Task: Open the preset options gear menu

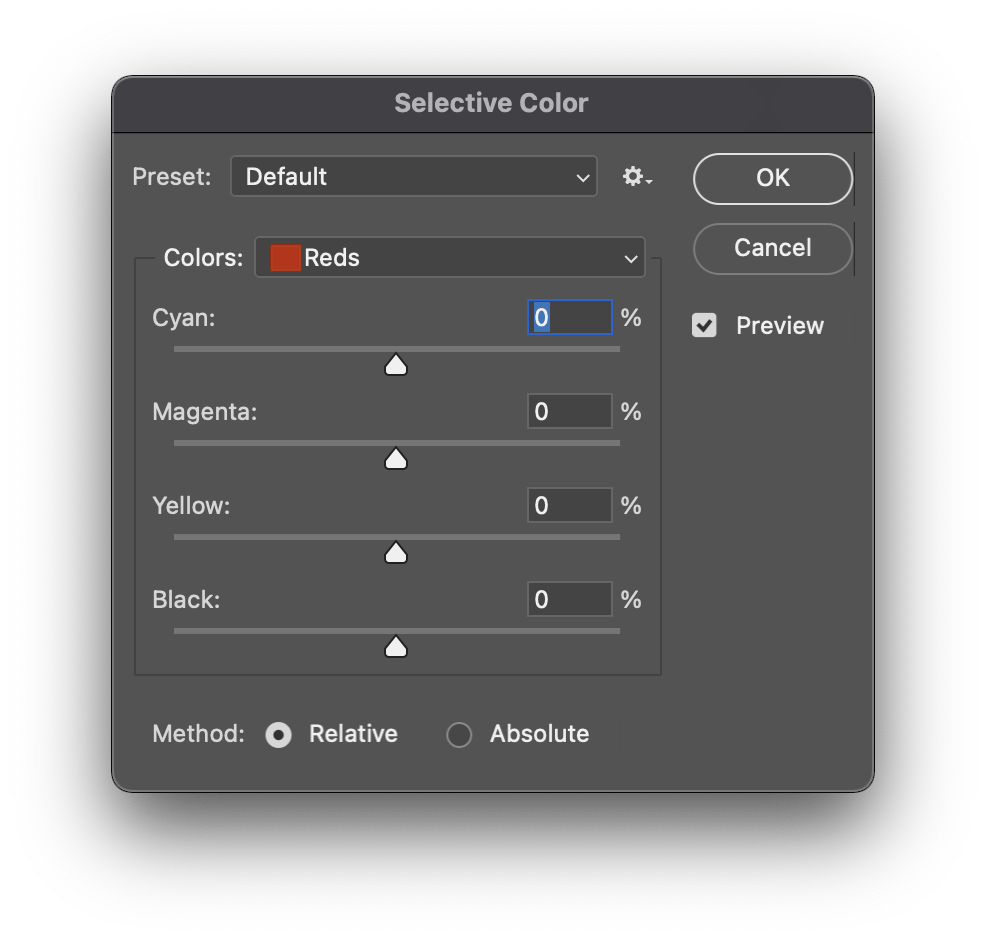Action: [x=636, y=177]
